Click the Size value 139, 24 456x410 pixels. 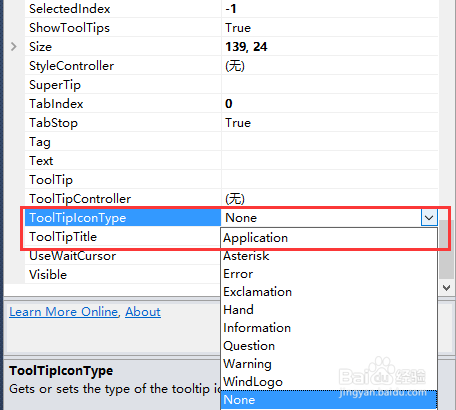(x=246, y=47)
